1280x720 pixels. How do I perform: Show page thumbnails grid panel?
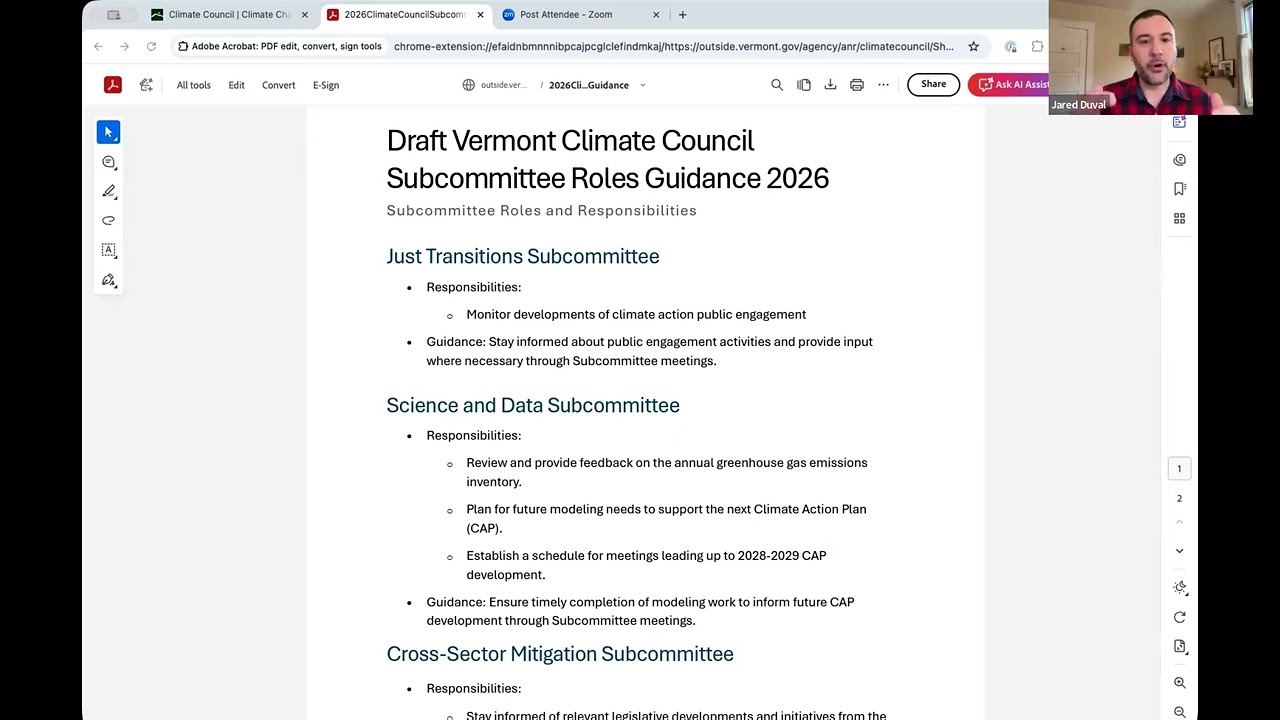pyautogui.click(x=1179, y=218)
